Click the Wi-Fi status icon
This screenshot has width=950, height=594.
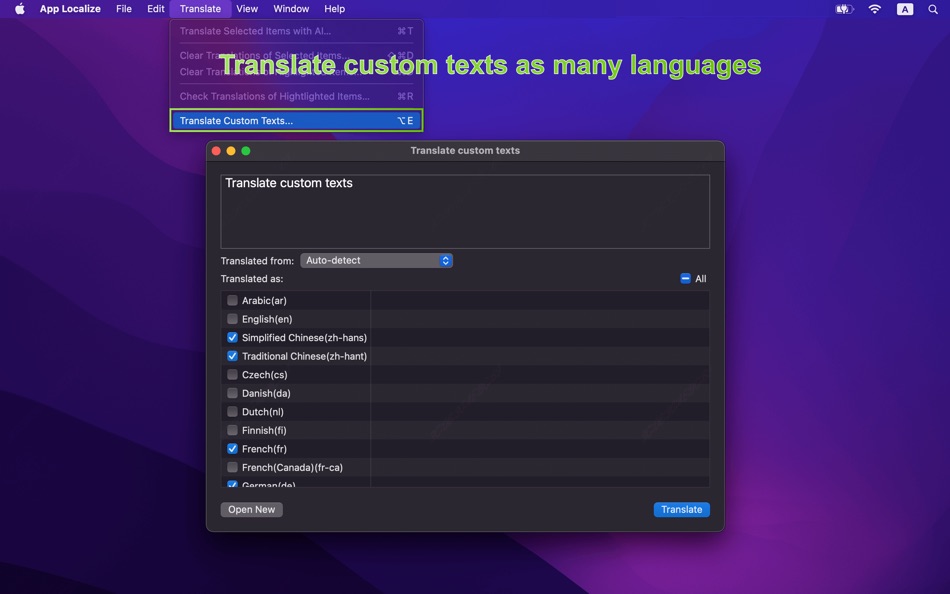[874, 9]
